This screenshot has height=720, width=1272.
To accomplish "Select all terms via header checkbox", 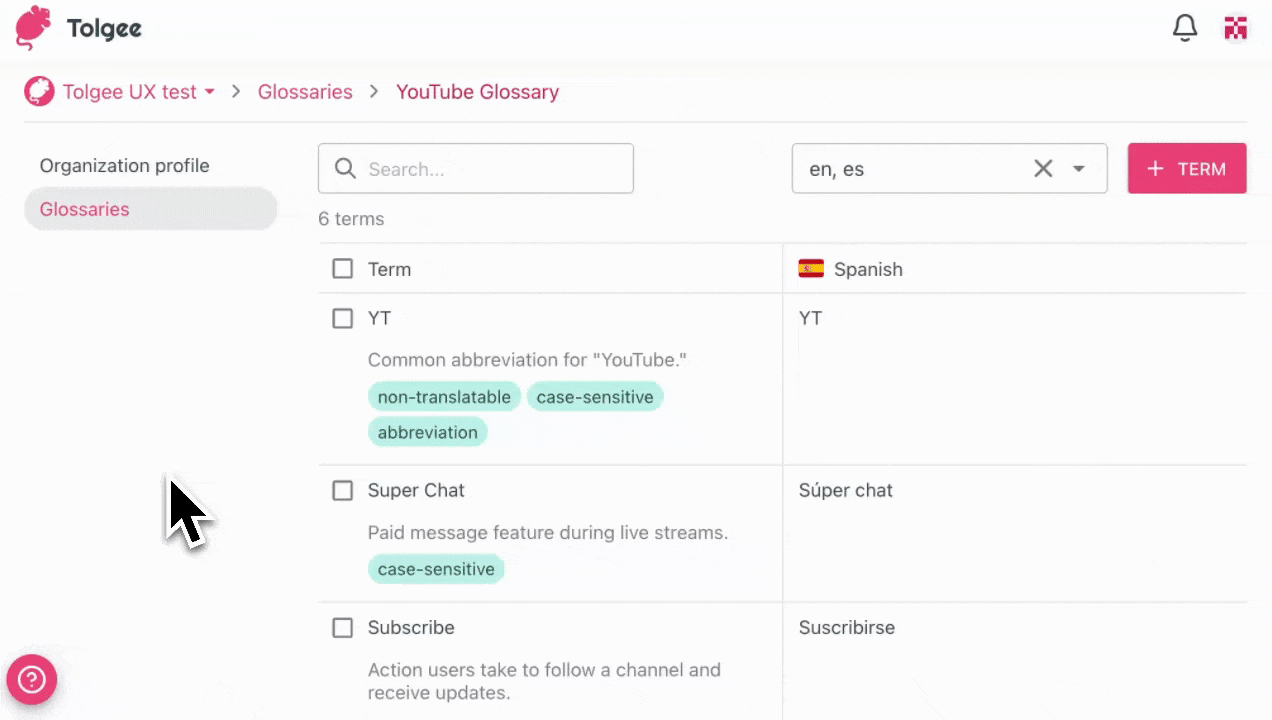I will [343, 268].
